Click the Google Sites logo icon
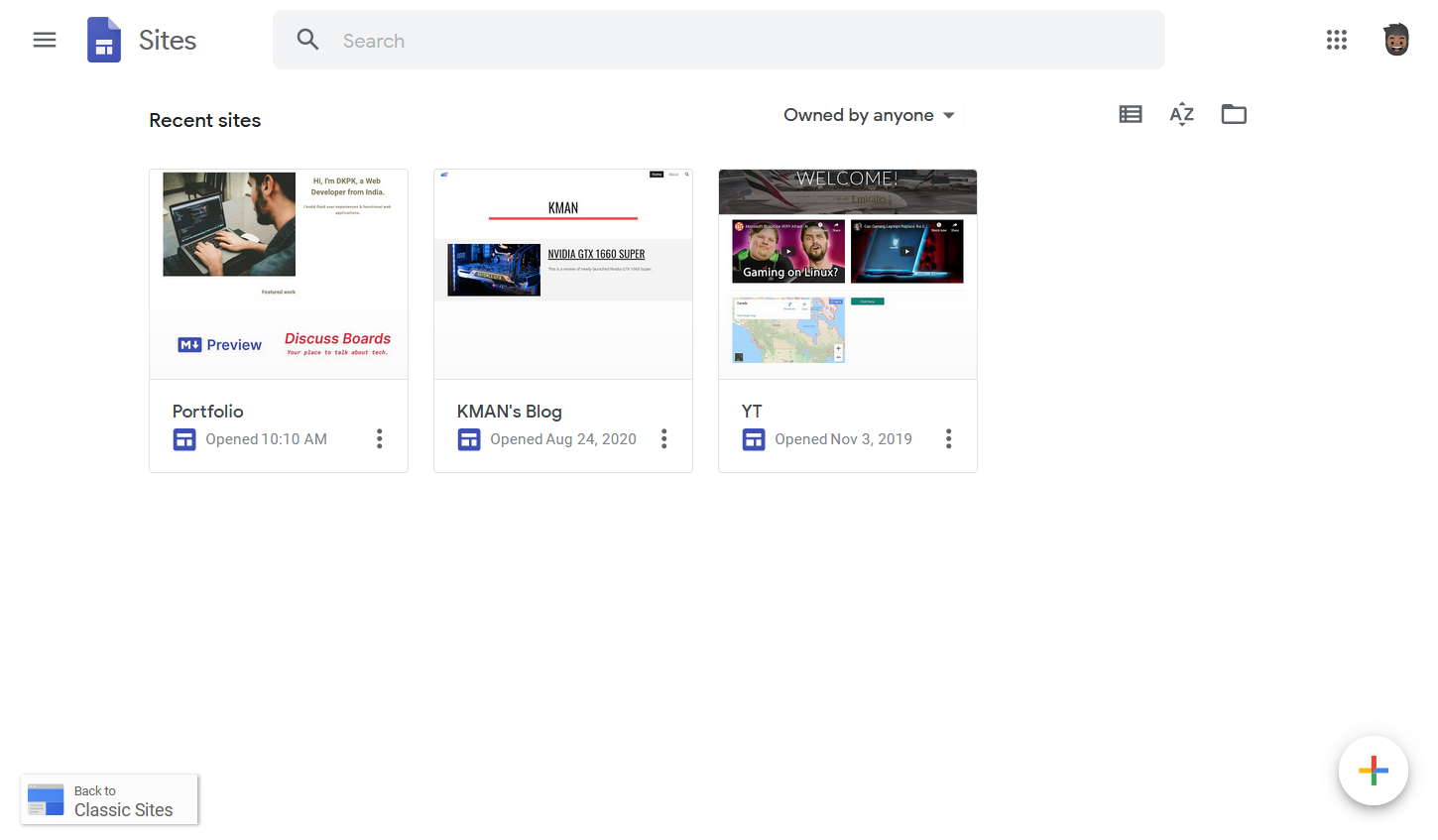Image resolution: width=1438 pixels, height=840 pixels. (x=103, y=40)
